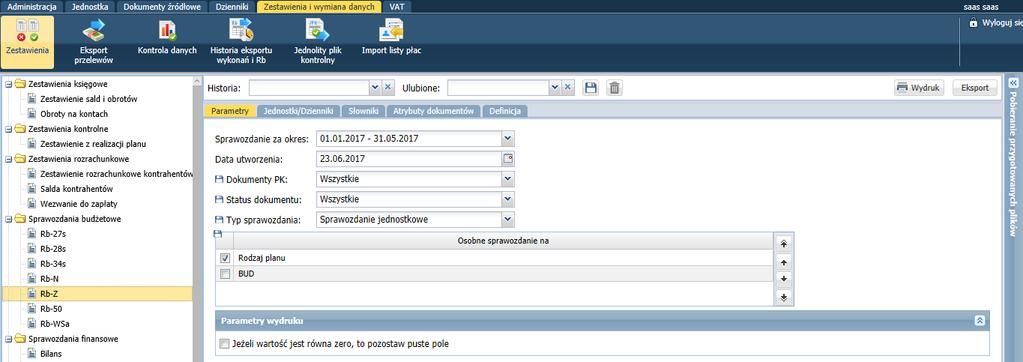Screen dimensions: 1023x362
Task: Open Jednolity plik kontrolny
Action: point(318,42)
